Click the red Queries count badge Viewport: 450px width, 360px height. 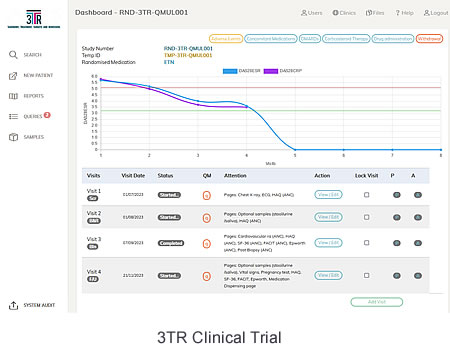[x=47, y=115]
